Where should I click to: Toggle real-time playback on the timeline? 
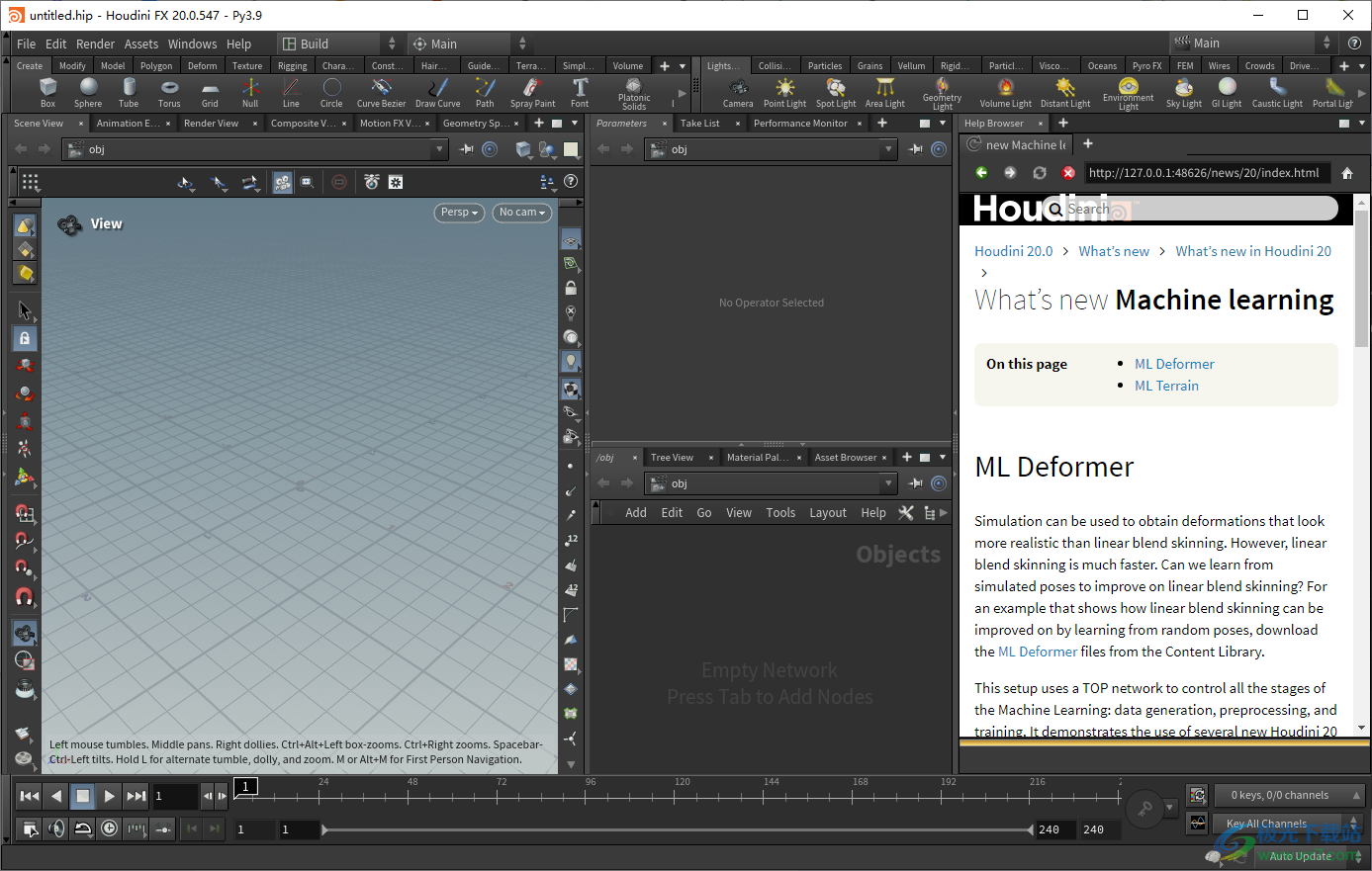click(109, 828)
